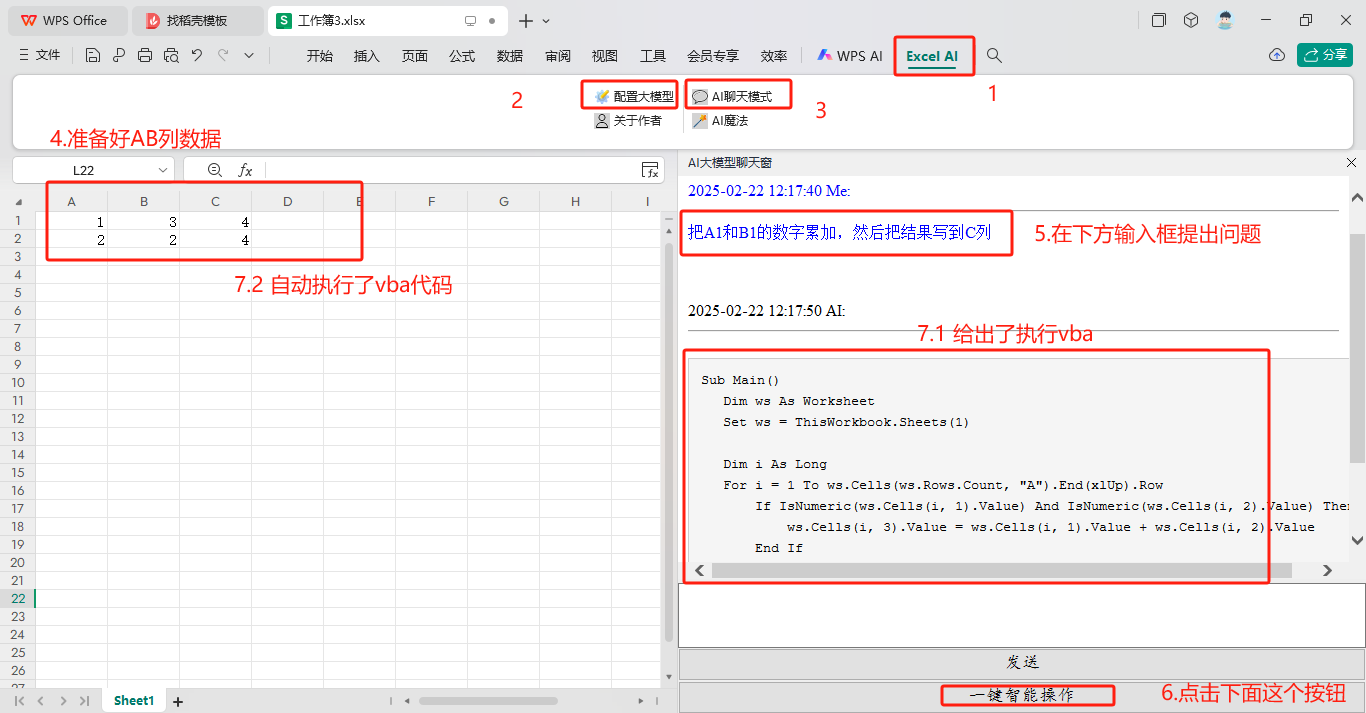The width and height of the screenshot is (1366, 713).
Task: Open the 公式 ribbon tab
Action: [x=462, y=56]
